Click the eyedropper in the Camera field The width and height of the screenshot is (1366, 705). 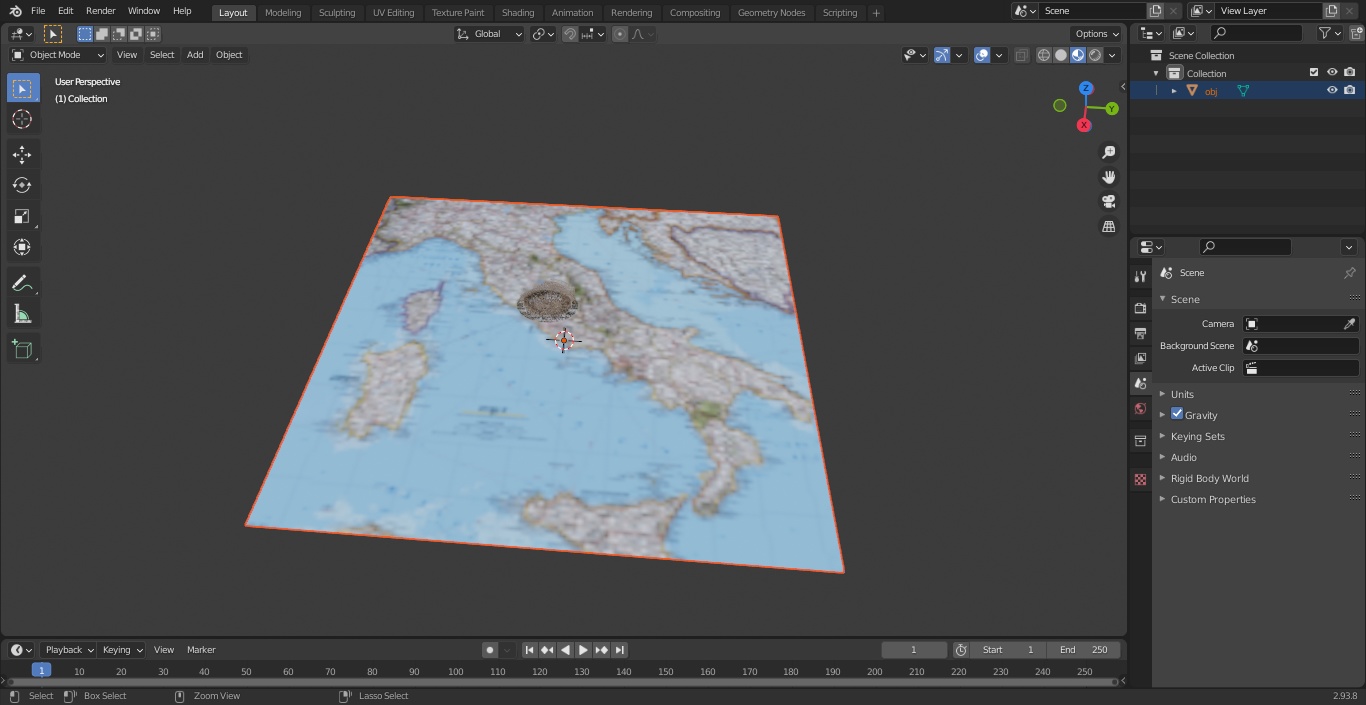pos(1349,324)
